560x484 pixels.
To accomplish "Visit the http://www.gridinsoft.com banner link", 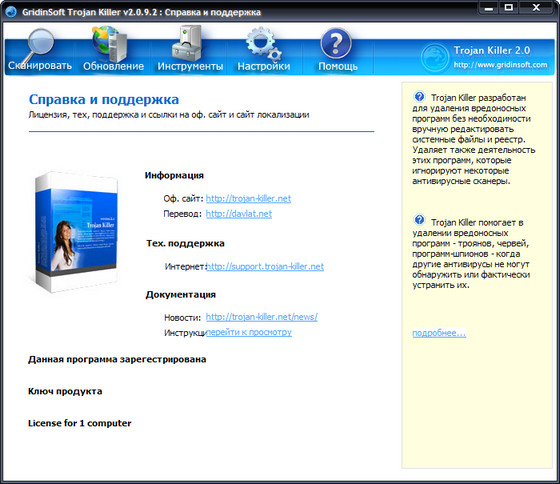I will click(500, 65).
